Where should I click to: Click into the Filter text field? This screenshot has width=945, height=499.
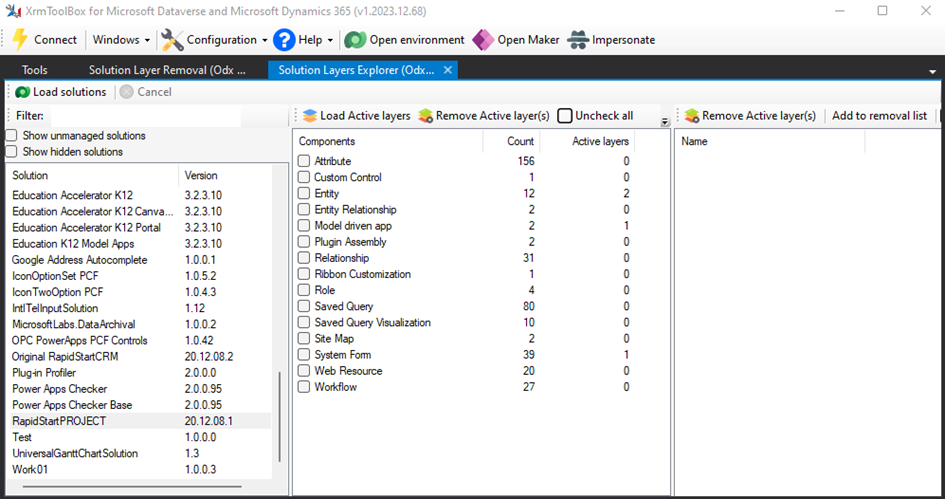click(x=145, y=116)
